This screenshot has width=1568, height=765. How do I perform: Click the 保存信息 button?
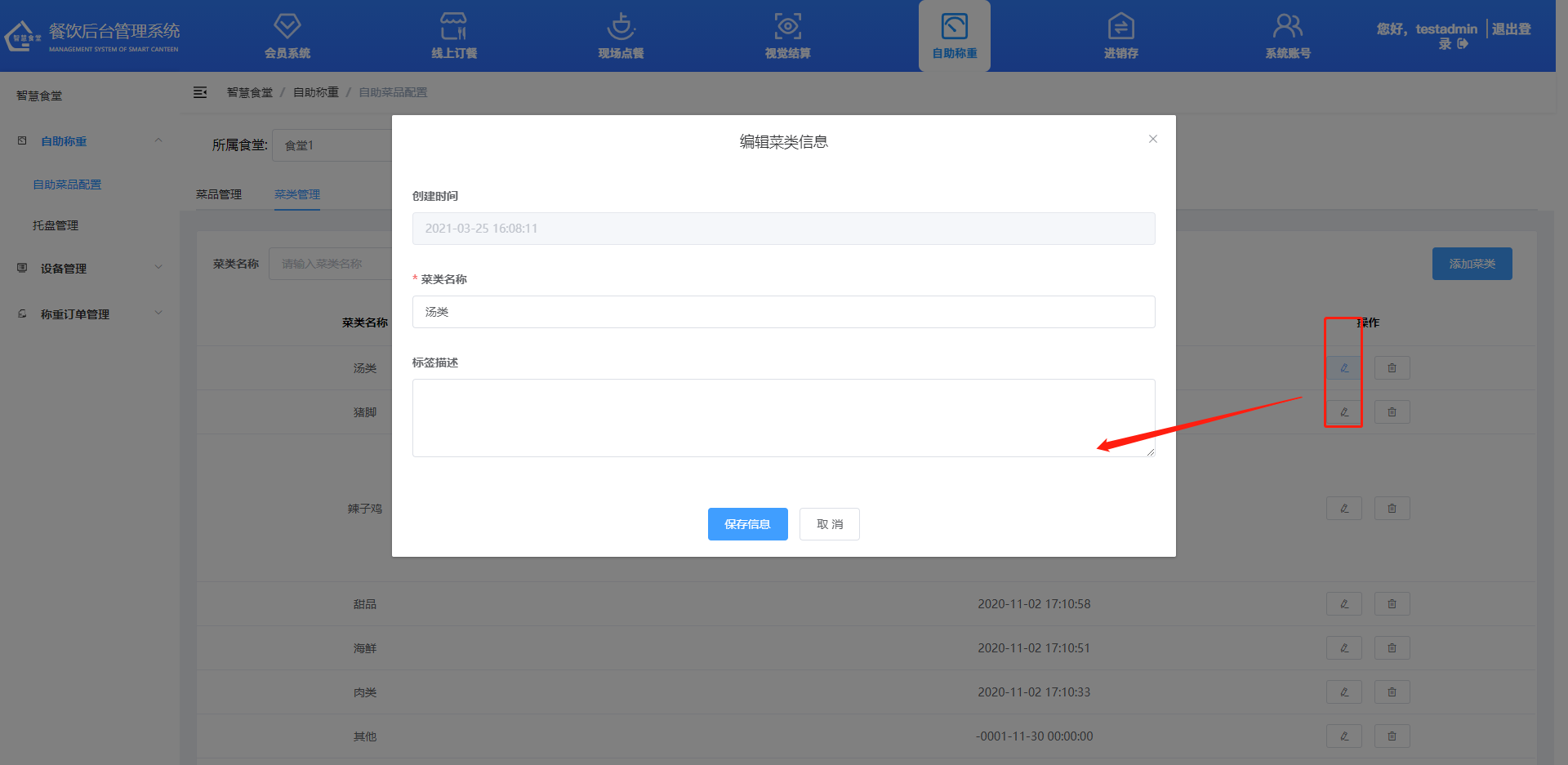point(747,524)
